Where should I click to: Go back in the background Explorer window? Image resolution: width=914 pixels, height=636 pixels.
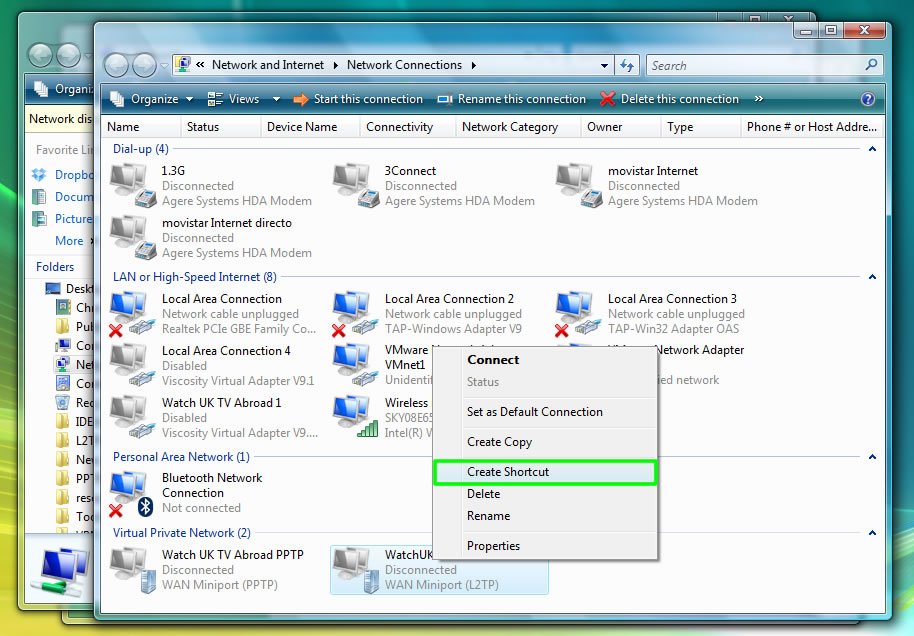[x=41, y=55]
